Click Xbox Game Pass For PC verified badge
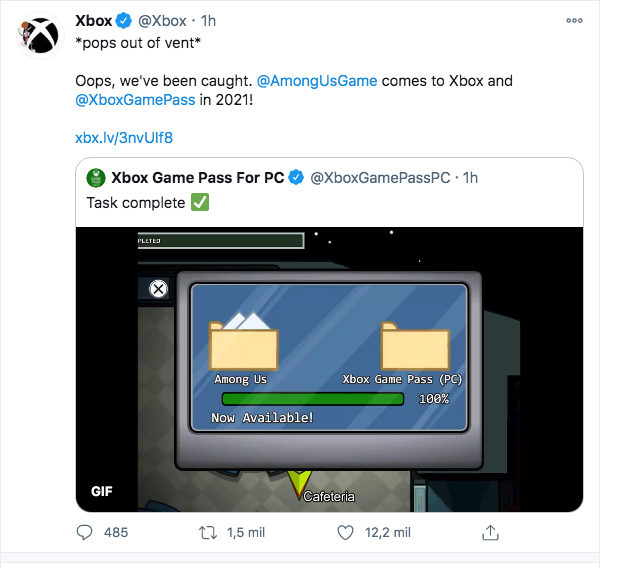Image resolution: width=623 pixels, height=568 pixels. point(296,178)
